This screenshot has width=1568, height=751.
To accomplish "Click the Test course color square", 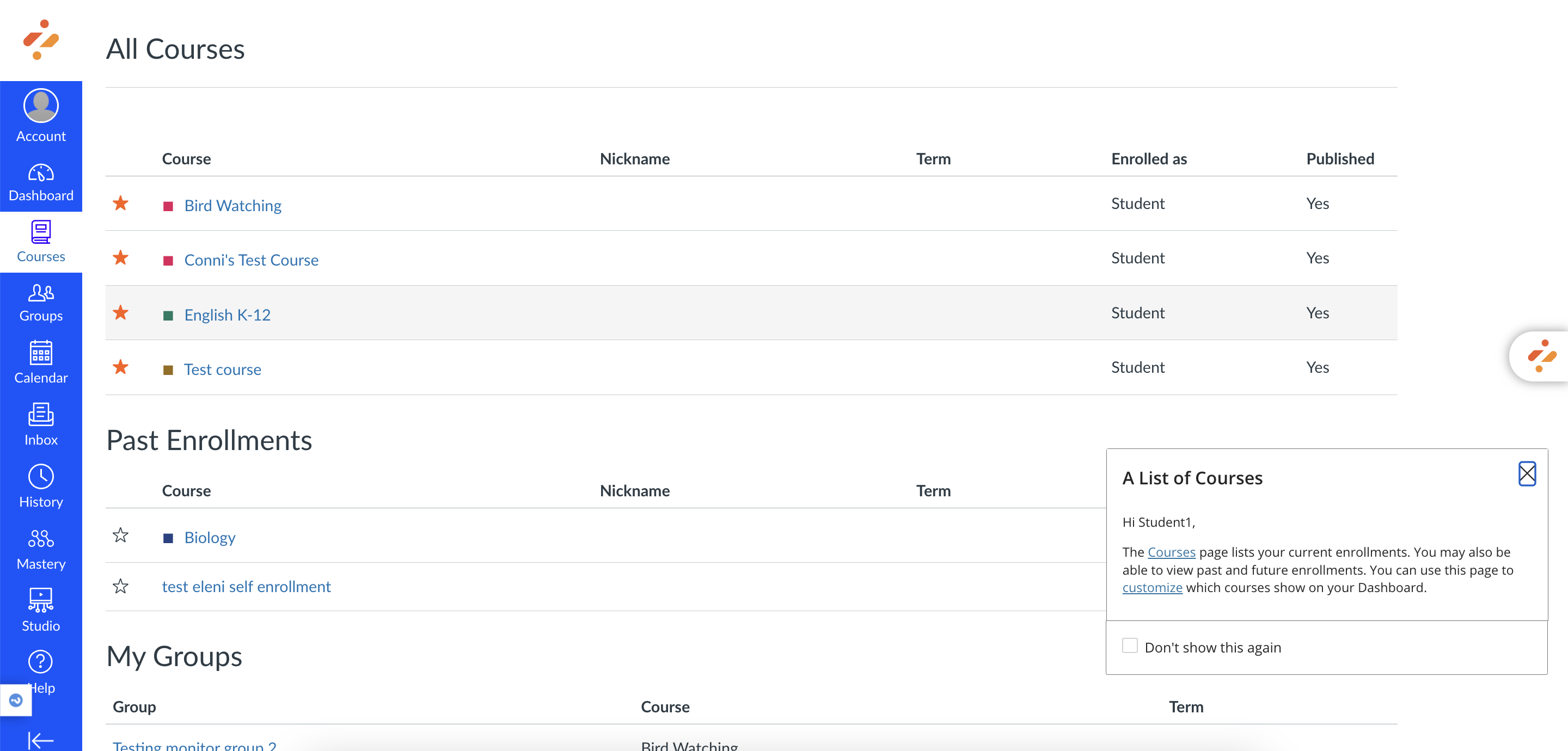I will click(168, 370).
